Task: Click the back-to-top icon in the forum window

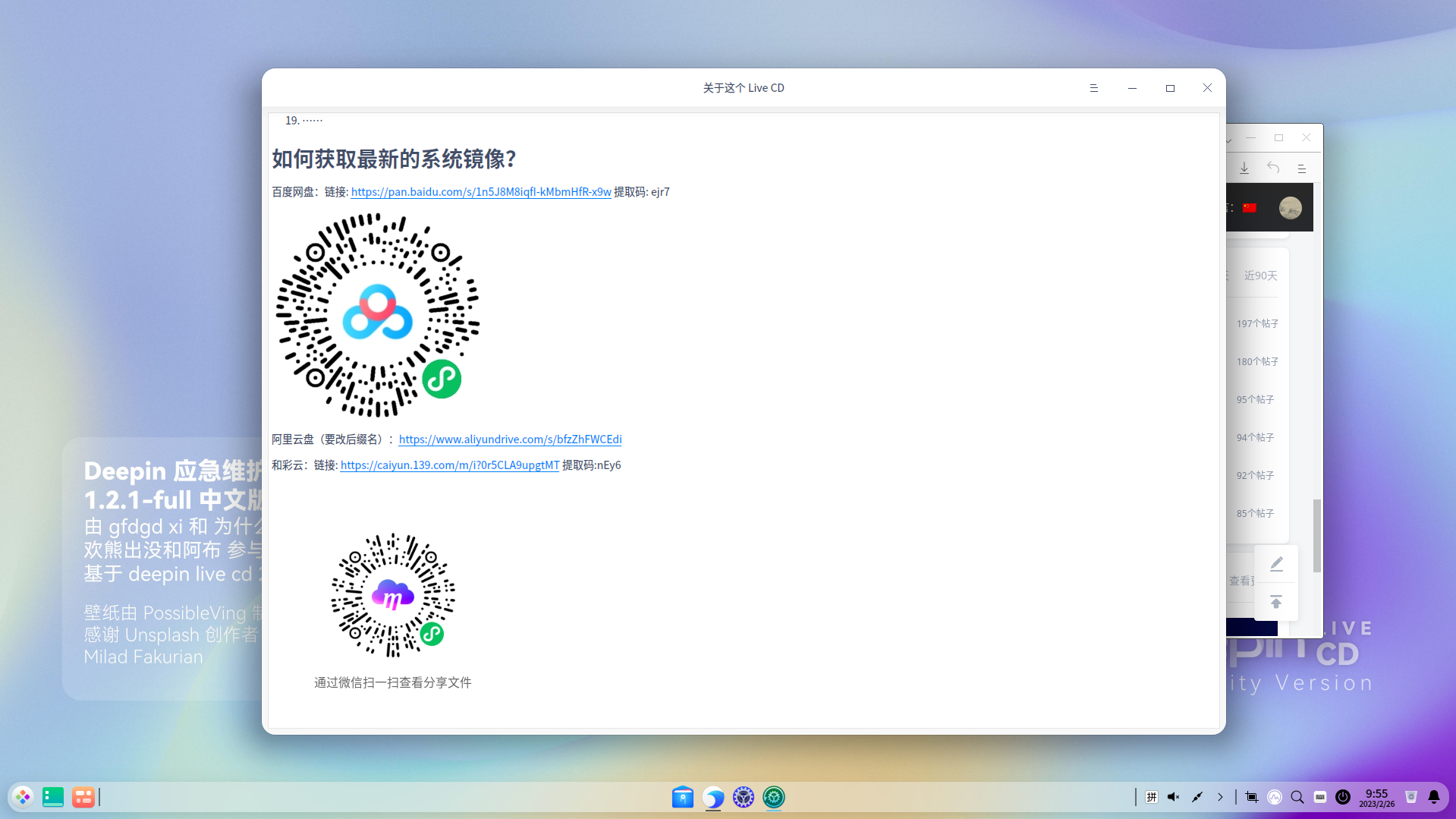Action: pyautogui.click(x=1275, y=601)
